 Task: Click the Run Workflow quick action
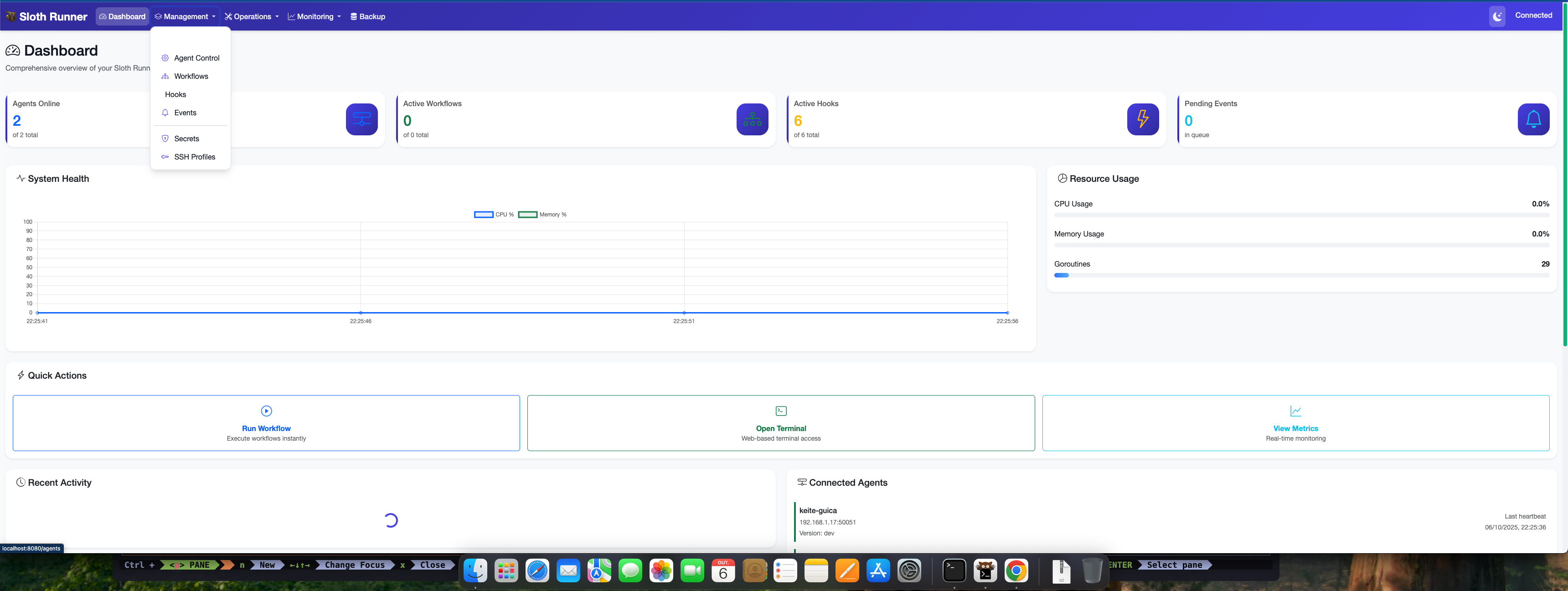pyautogui.click(x=266, y=423)
